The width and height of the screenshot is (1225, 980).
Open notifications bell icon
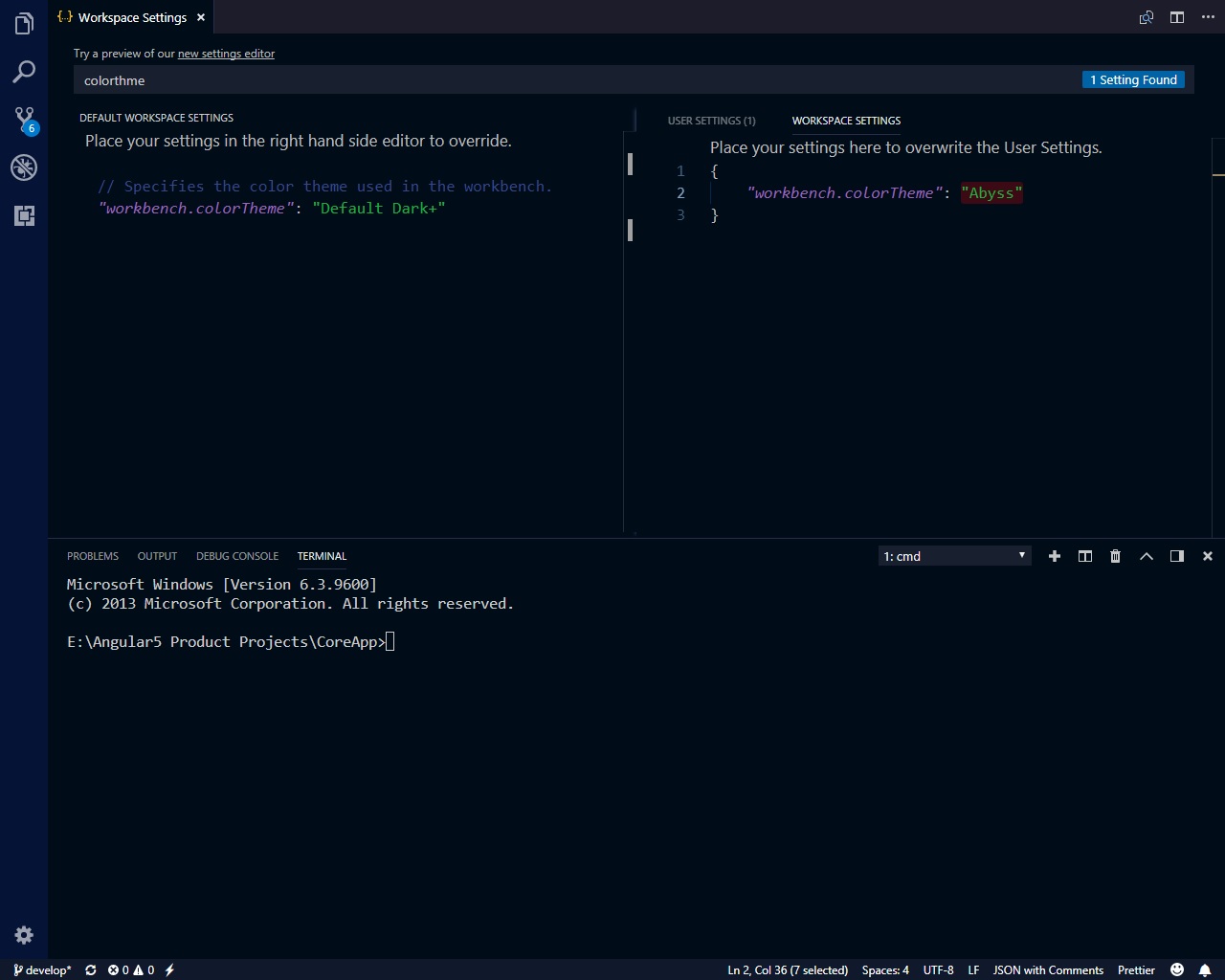pyautogui.click(x=1205, y=969)
